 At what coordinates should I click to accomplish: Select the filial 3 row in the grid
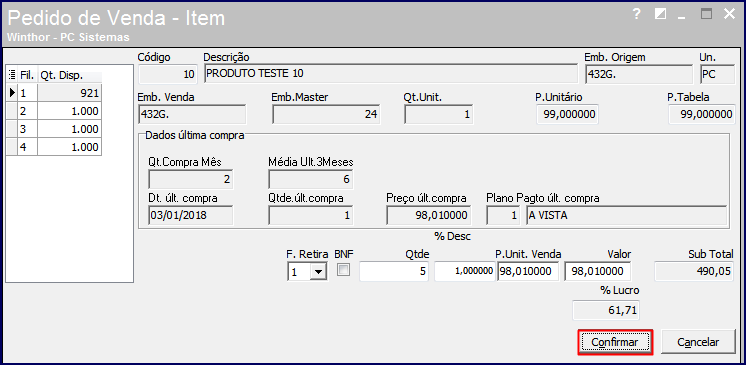point(54,129)
